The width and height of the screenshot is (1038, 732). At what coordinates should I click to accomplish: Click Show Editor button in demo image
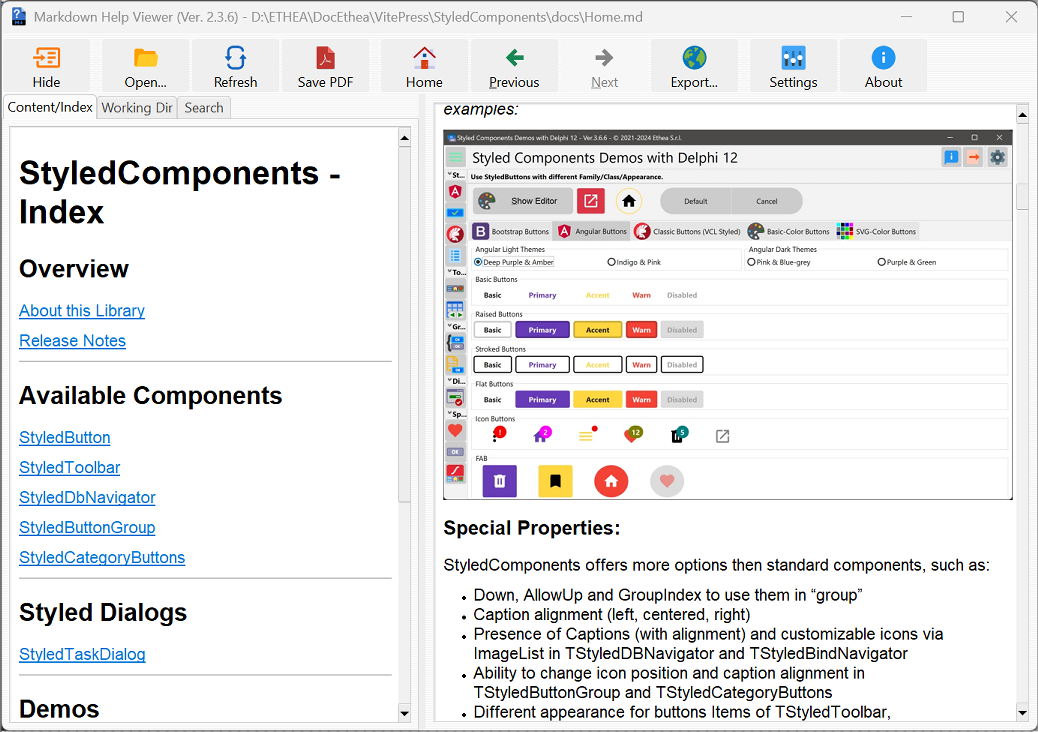pyautogui.click(x=523, y=201)
